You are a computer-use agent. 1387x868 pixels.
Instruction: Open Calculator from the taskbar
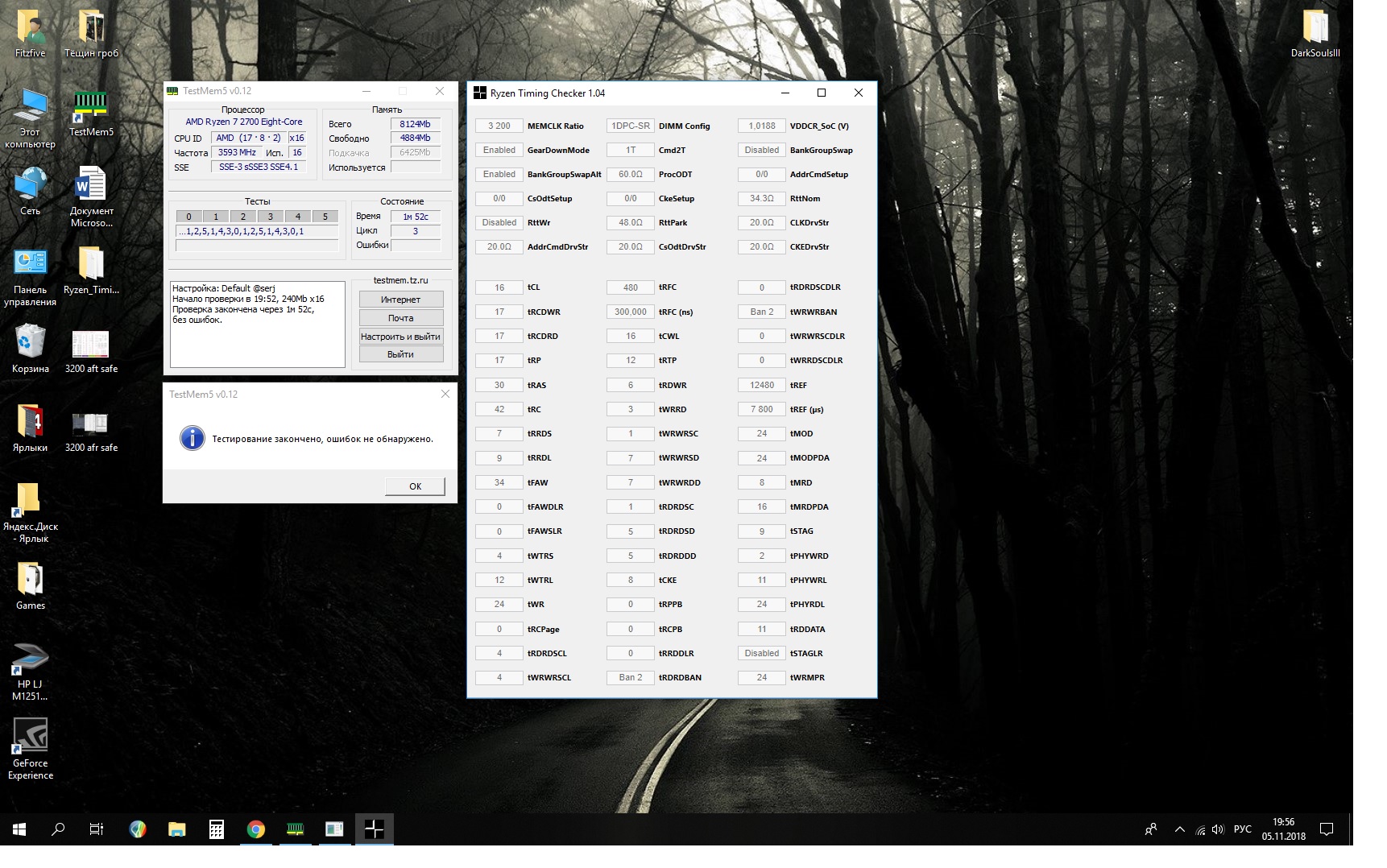[217, 829]
